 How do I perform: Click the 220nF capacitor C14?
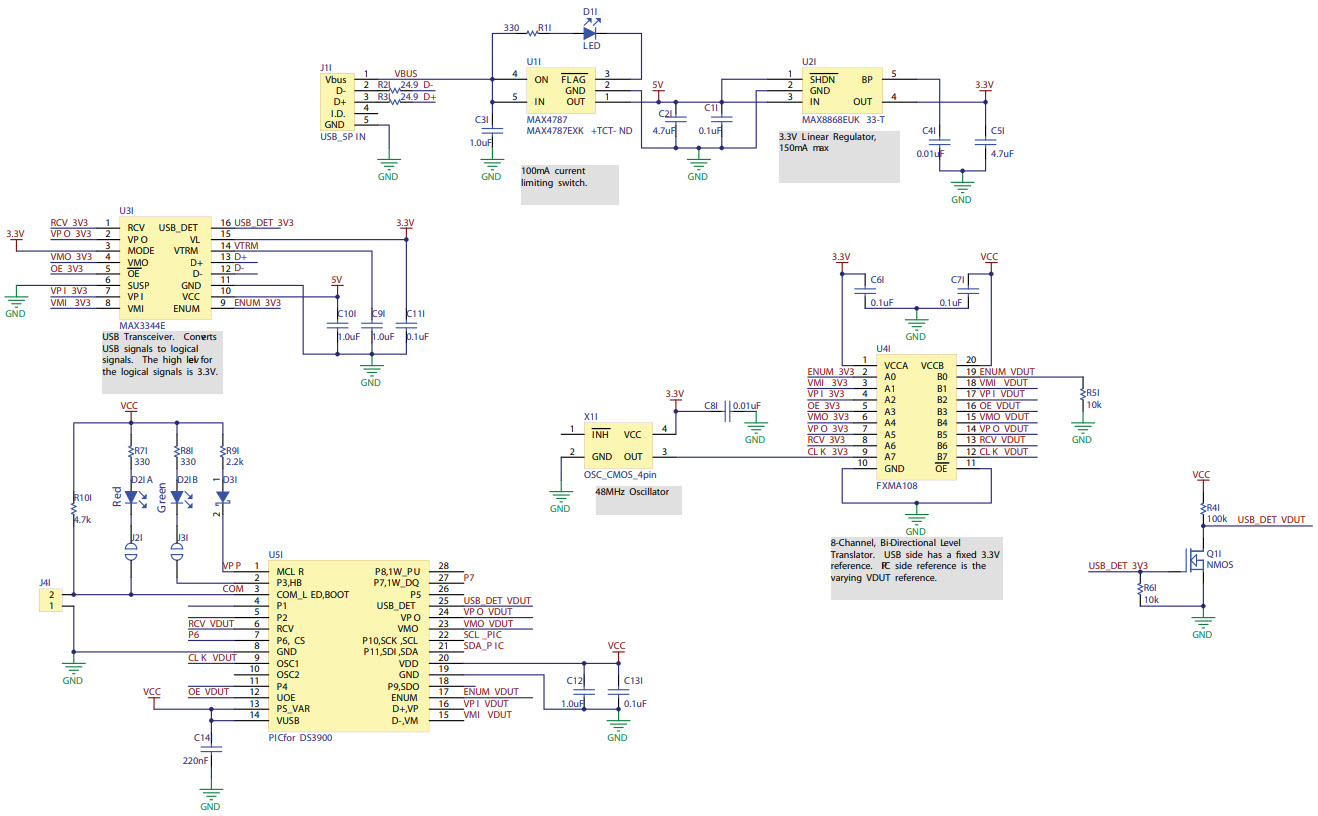pyautogui.click(x=210, y=748)
